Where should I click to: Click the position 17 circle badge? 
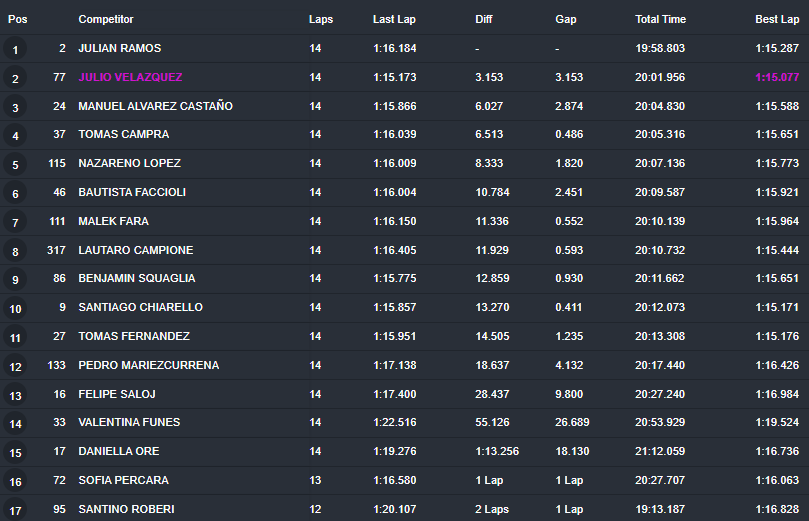coord(15,510)
